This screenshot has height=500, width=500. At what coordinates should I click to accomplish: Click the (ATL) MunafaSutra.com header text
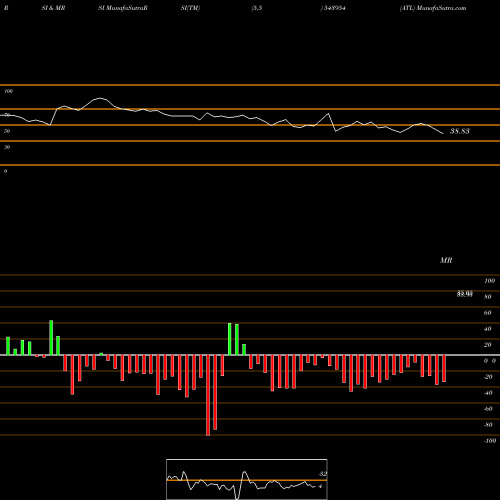[433, 8]
